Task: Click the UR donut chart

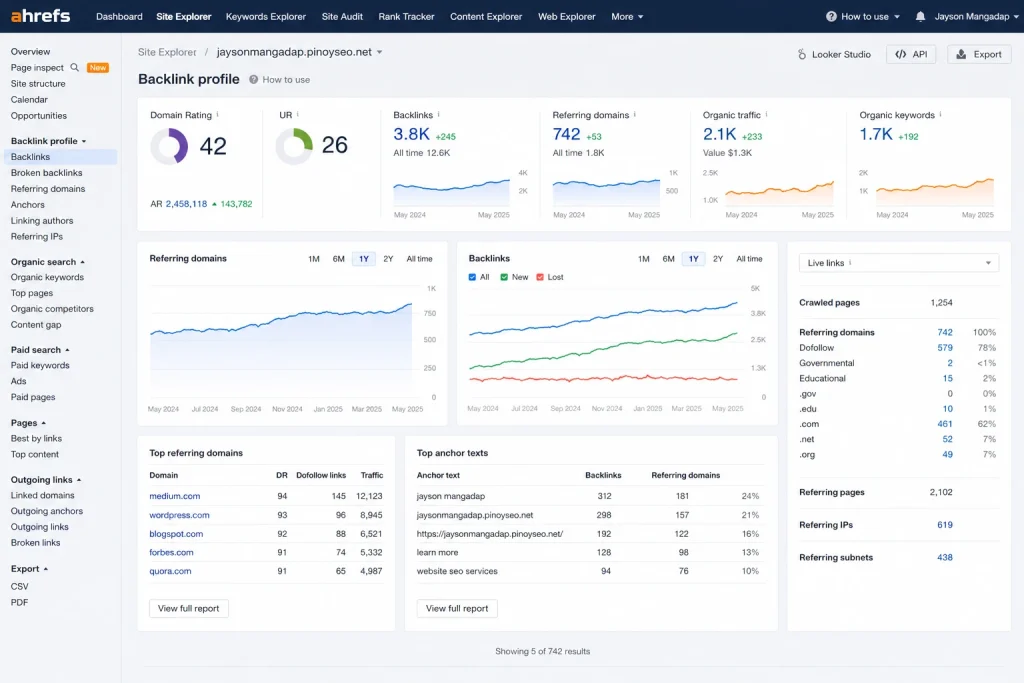Action: click(294, 146)
